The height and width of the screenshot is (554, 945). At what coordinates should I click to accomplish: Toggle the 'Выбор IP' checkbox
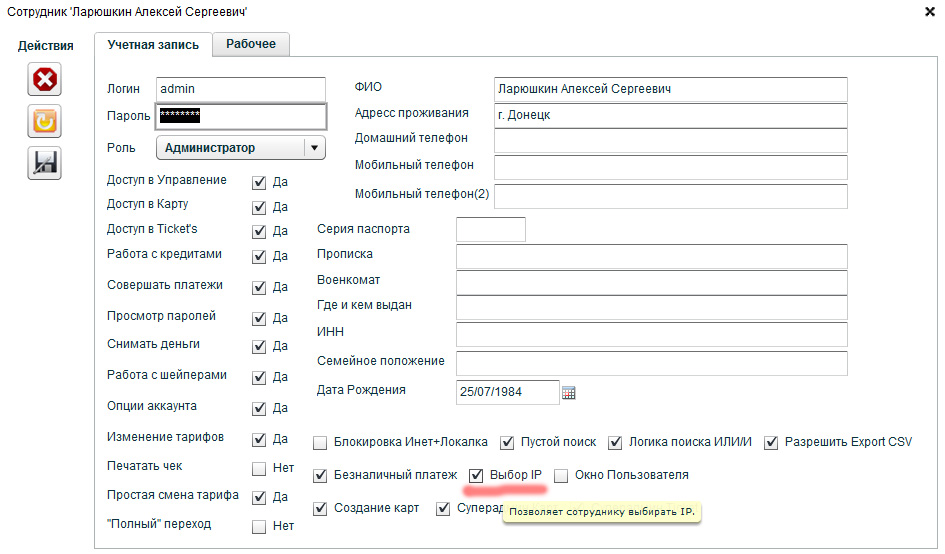[477, 476]
